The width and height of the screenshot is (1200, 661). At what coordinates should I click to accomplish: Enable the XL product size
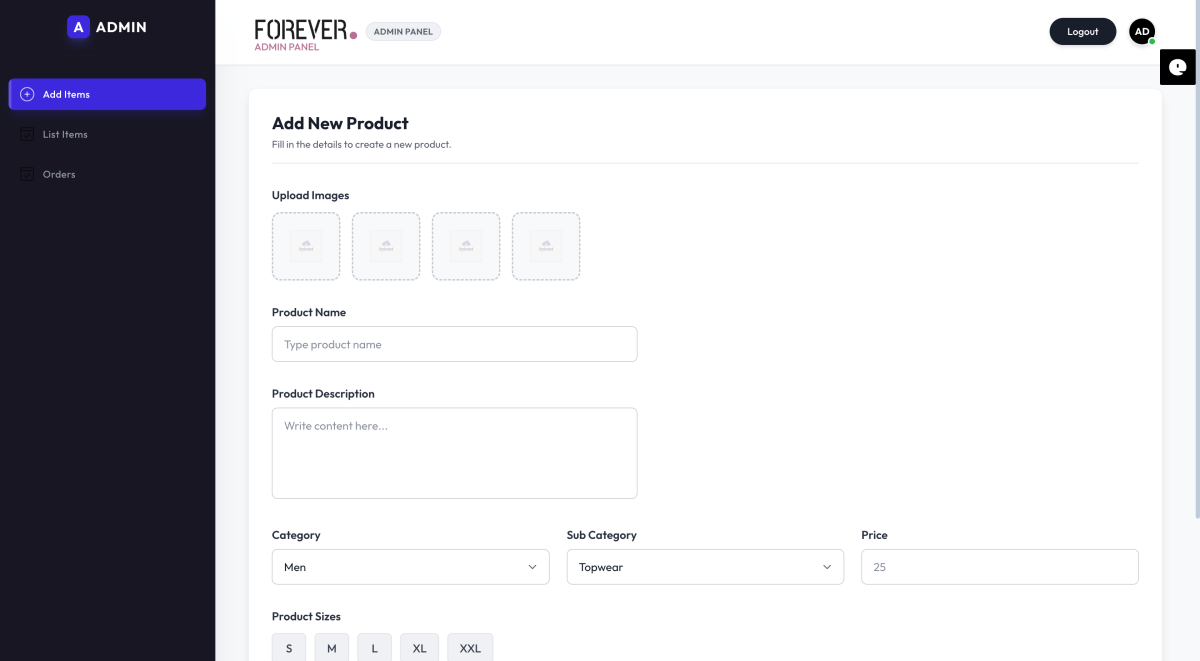(419, 648)
